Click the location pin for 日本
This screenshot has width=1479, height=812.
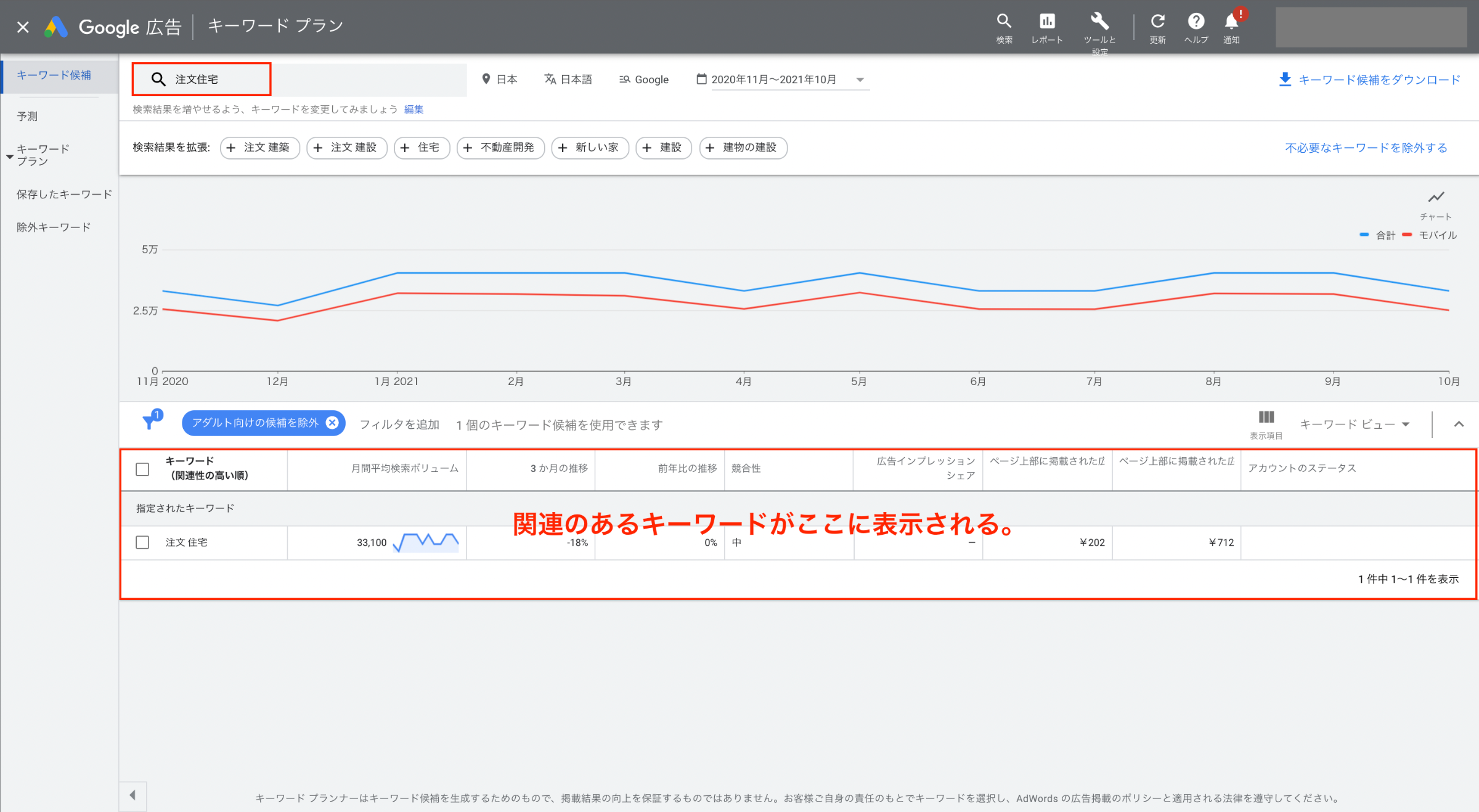tap(486, 79)
